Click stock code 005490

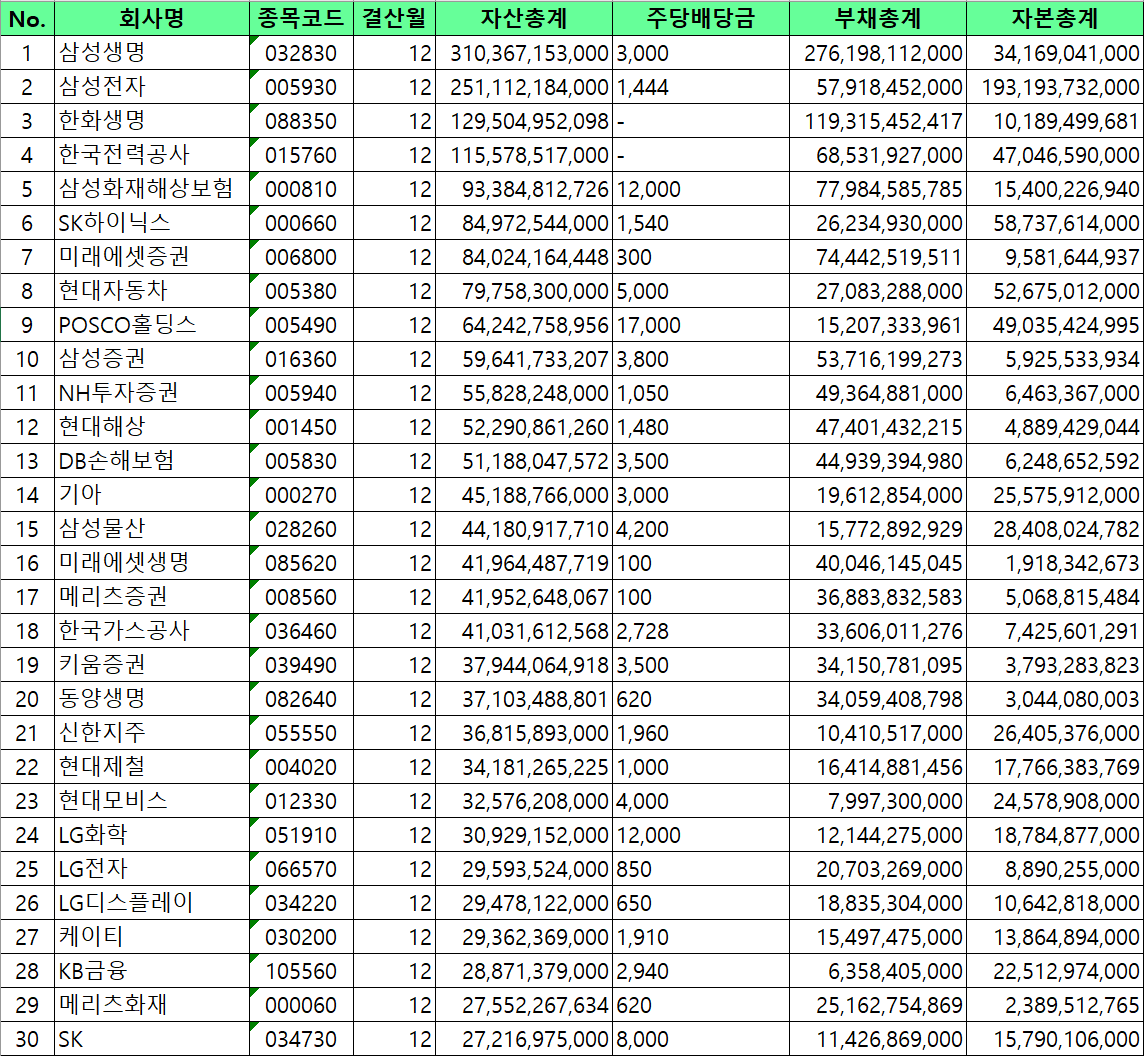(x=301, y=325)
